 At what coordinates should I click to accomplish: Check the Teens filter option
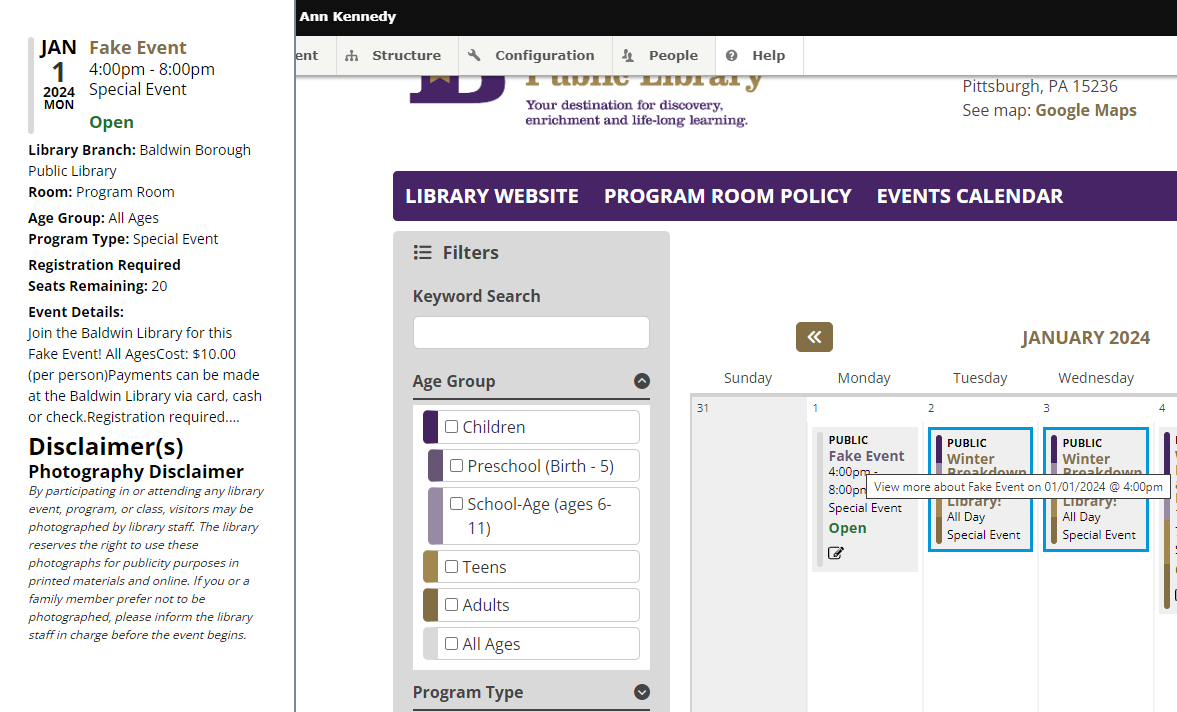click(x=450, y=566)
